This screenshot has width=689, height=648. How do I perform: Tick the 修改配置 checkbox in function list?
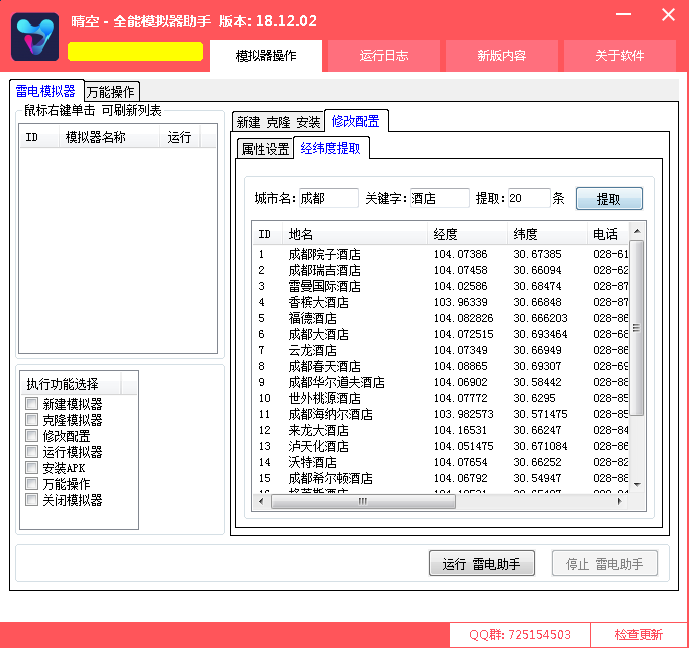pyautogui.click(x=32, y=435)
